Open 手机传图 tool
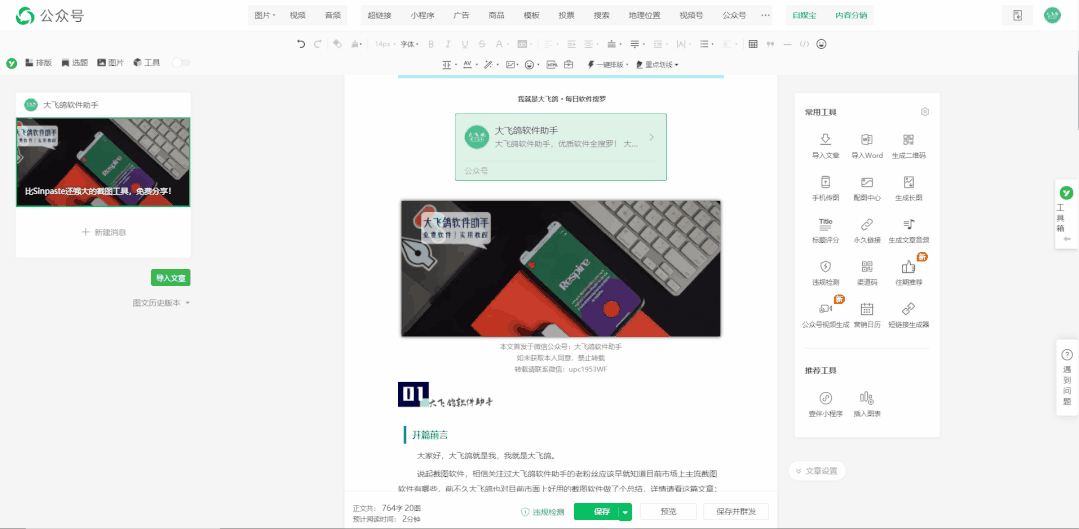 (x=826, y=188)
